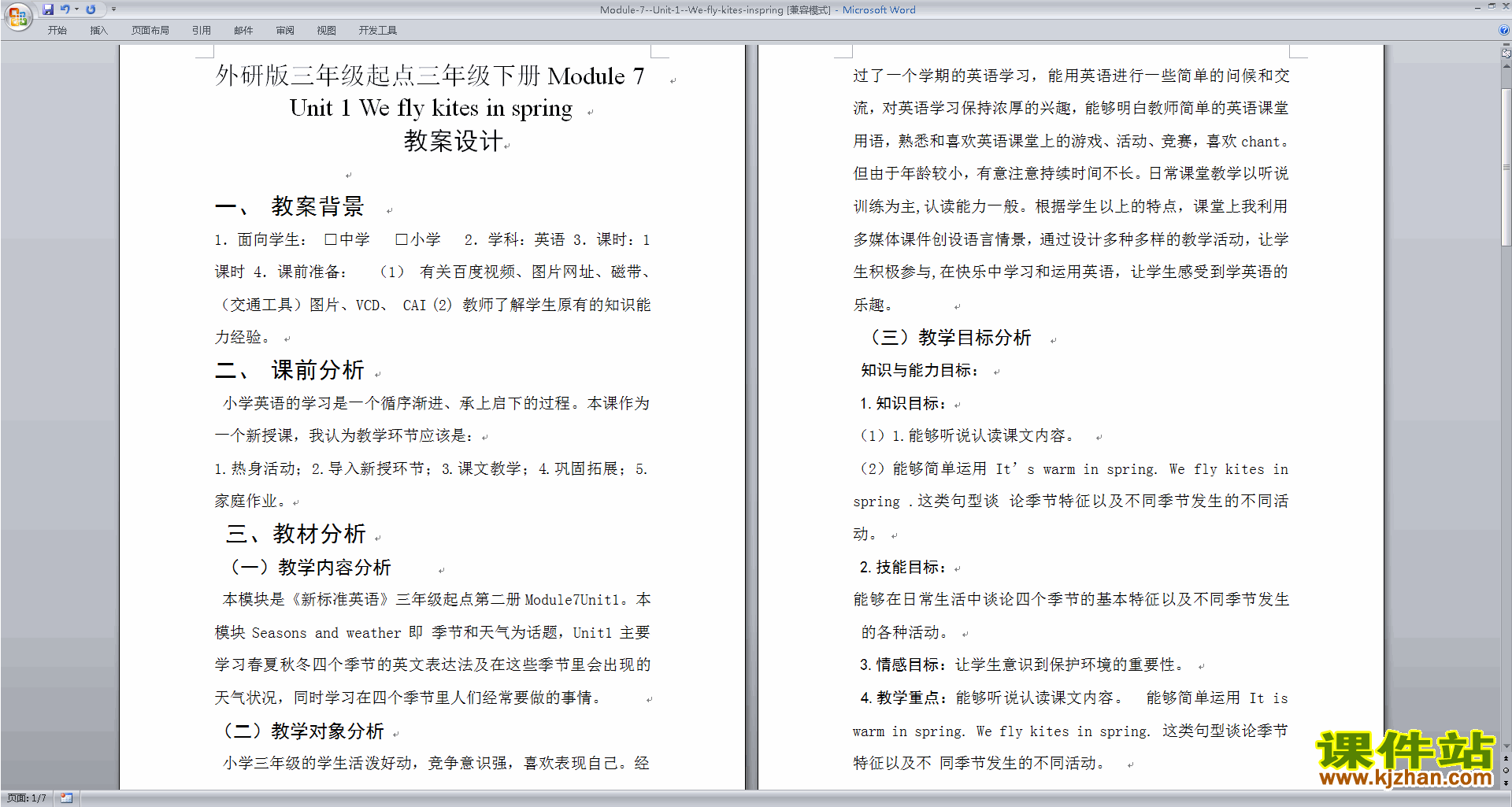Open the 邮件 ribbon tab
Image resolution: width=1512 pixels, height=807 pixels.
tap(243, 31)
